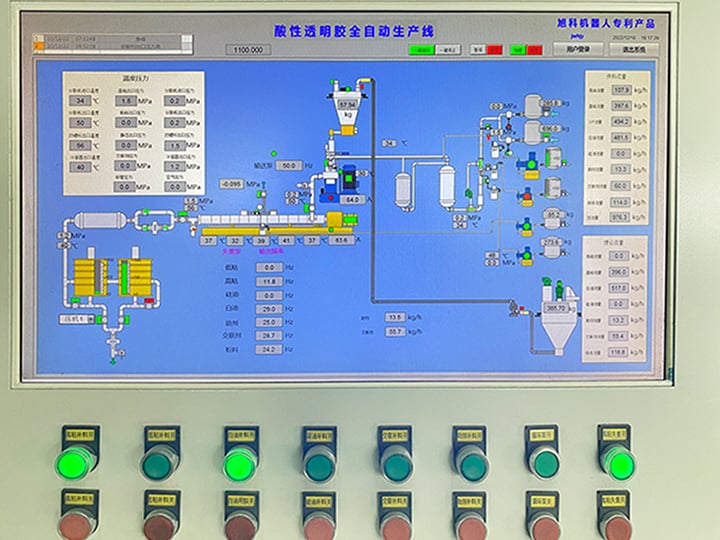
Task: Click the 1100.000 value field at top
Action: pos(251,49)
